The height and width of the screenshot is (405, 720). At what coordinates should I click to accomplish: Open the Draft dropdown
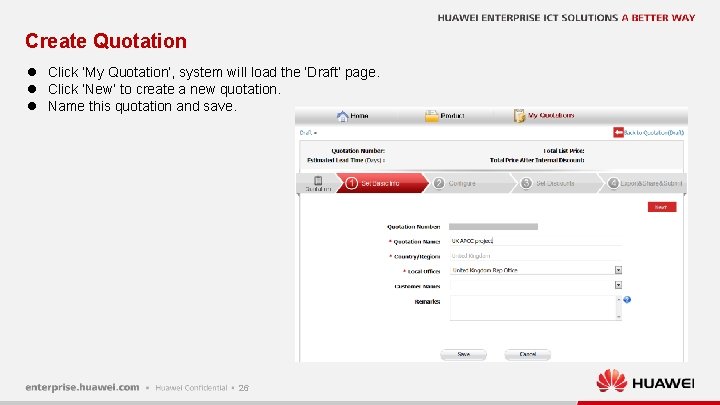pyautogui.click(x=308, y=133)
